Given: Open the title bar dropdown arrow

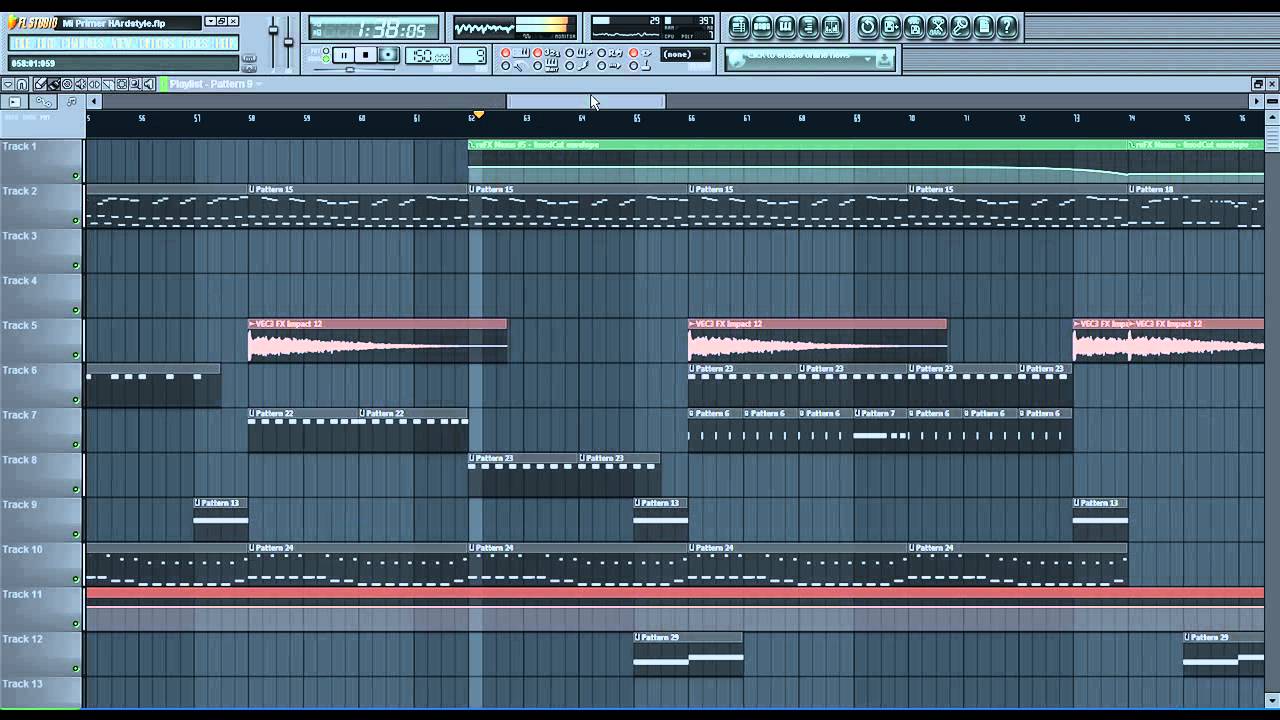Looking at the screenshot, I should pos(210,21).
